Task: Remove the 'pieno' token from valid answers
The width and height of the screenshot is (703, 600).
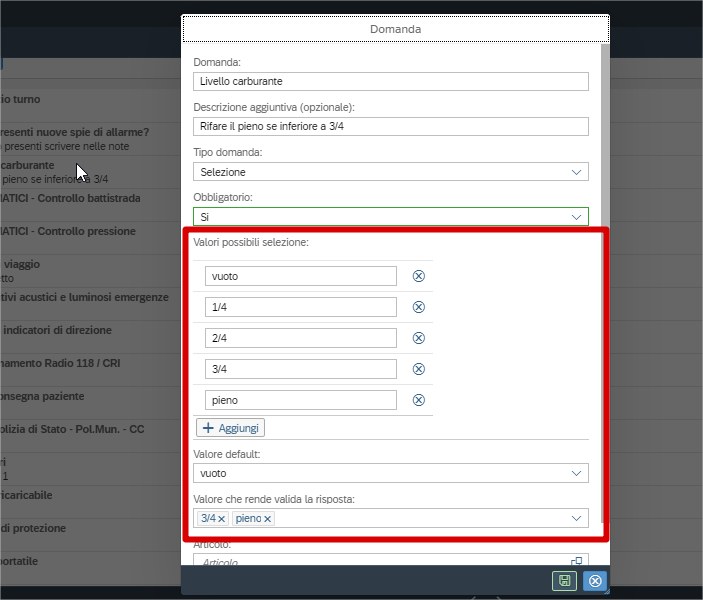Action: [268, 519]
